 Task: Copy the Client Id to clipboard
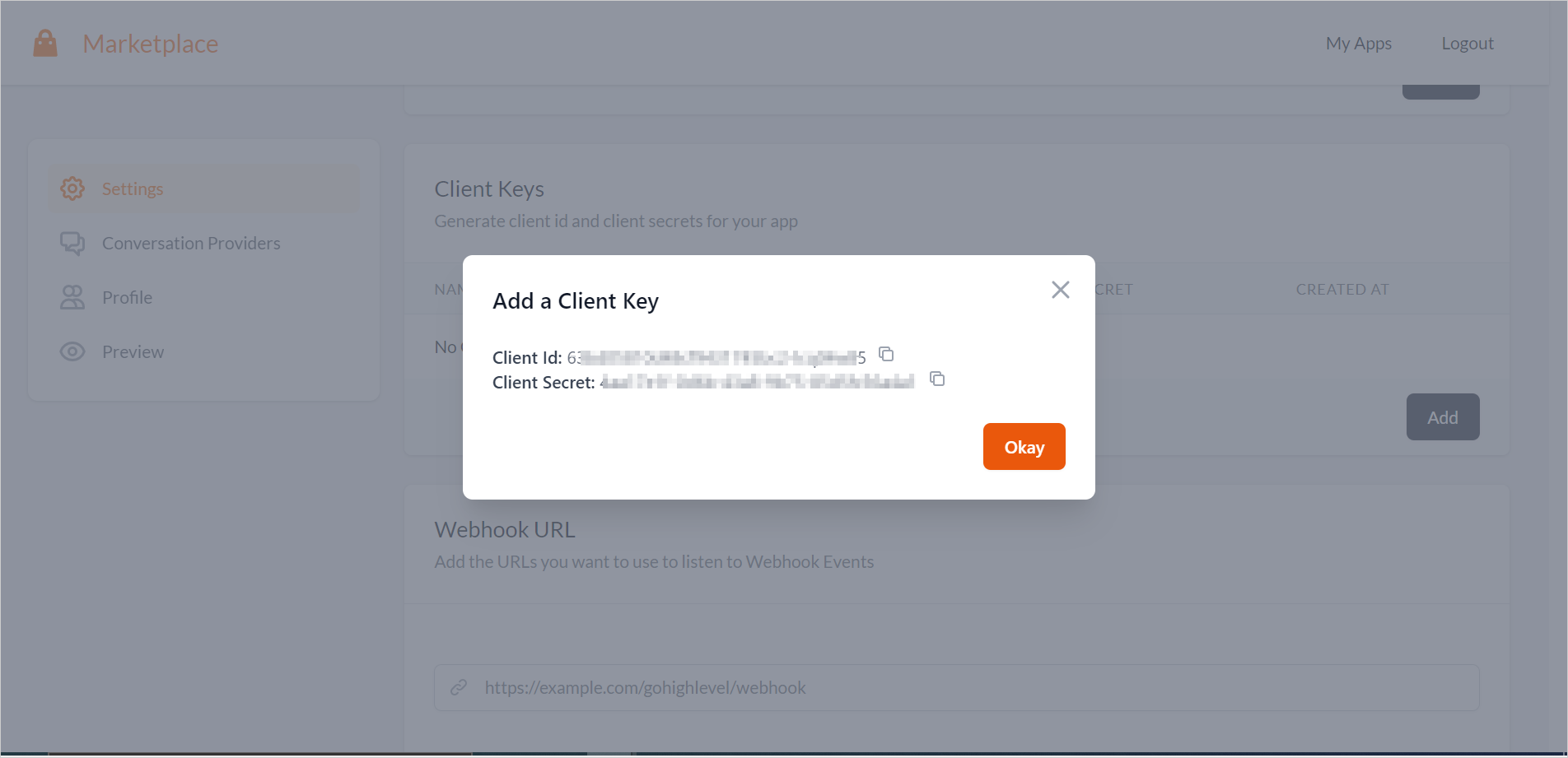tap(886, 354)
